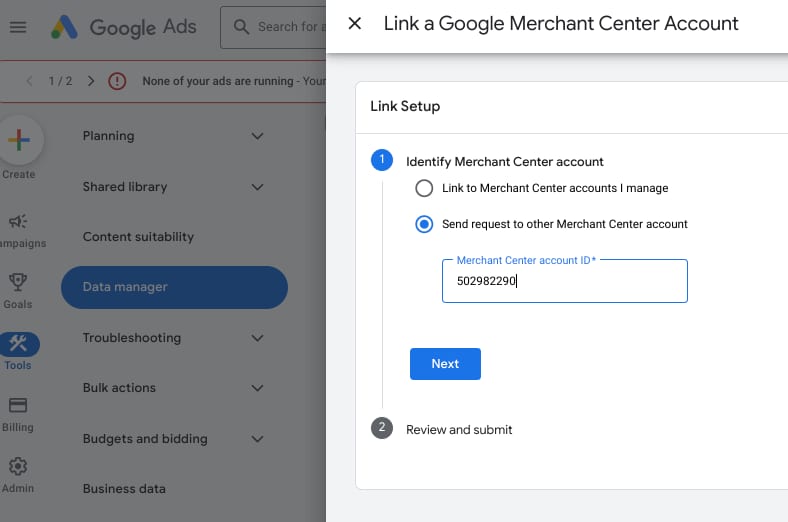Select the Tools wrench icon
The width and height of the screenshot is (788, 522).
(18, 345)
